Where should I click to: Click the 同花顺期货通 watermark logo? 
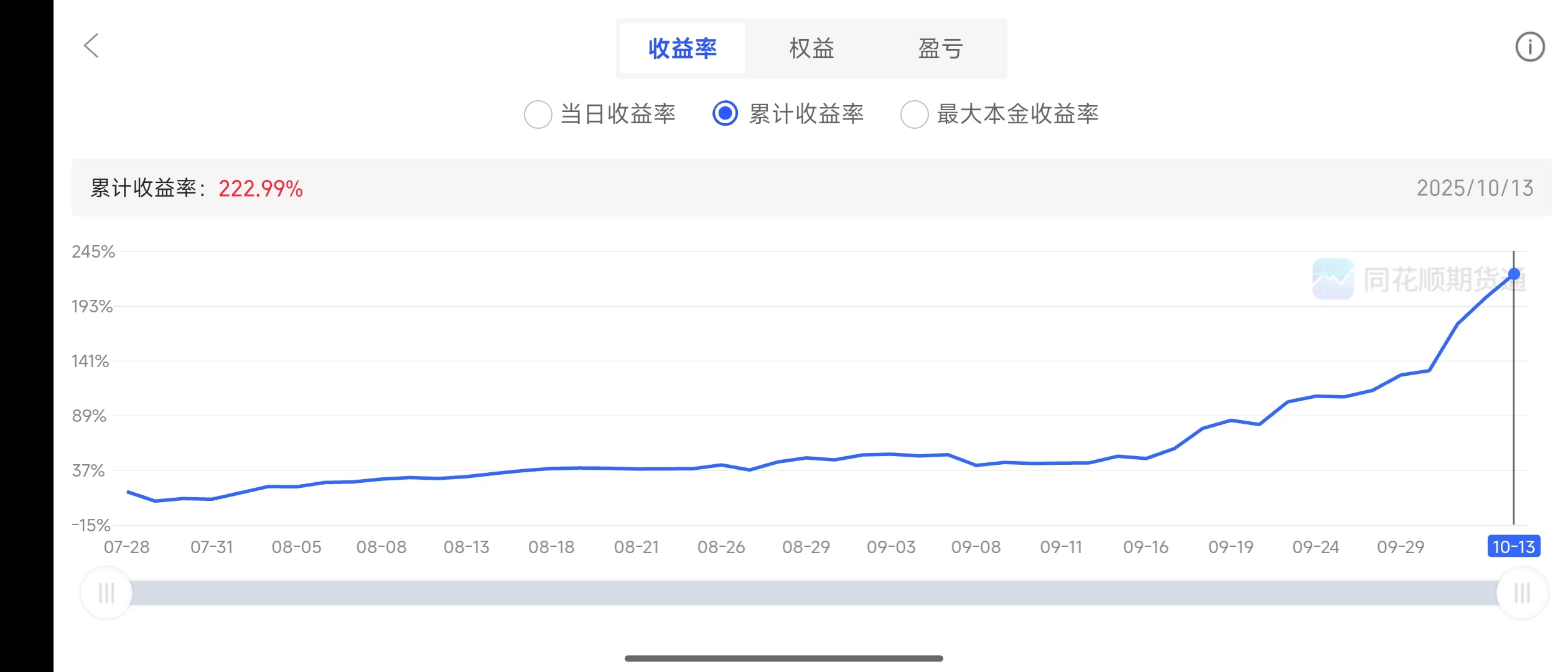(x=1333, y=279)
